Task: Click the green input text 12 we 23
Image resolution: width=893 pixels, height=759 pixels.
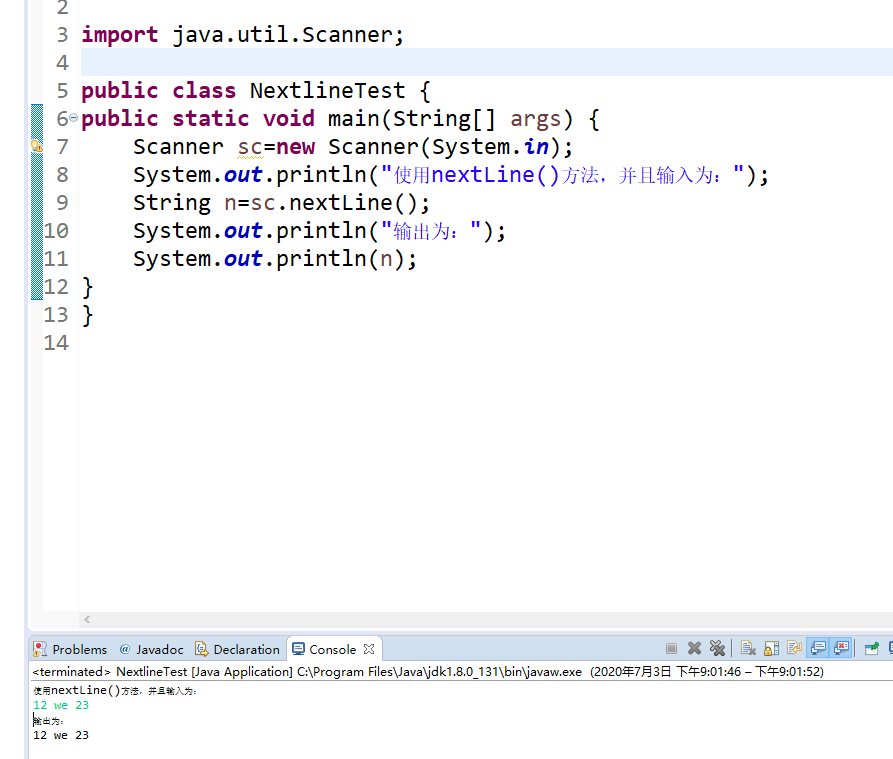Action: tap(61, 705)
